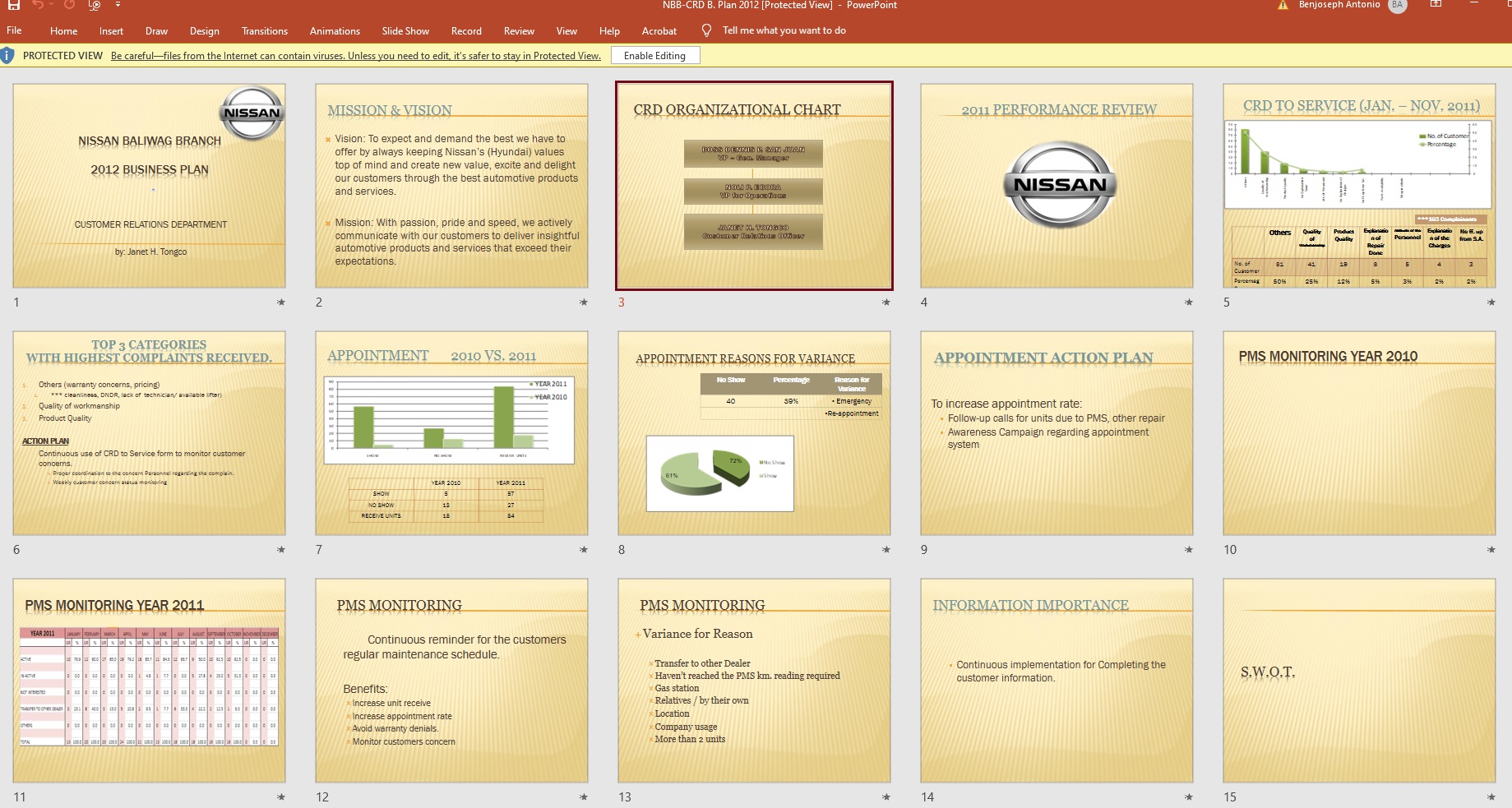Select the Draw tab
1512x808 pixels.
156,31
